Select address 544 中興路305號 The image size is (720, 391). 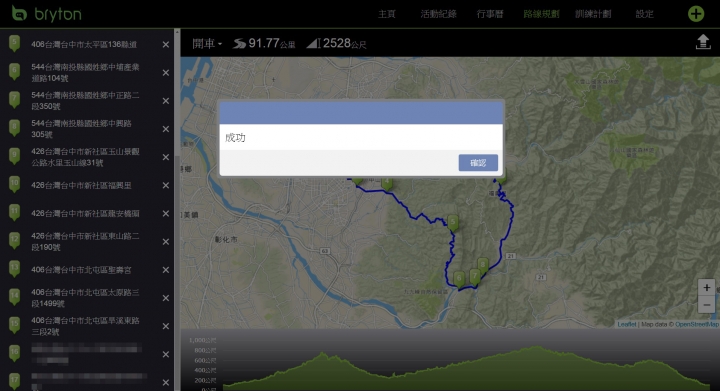tap(82, 129)
